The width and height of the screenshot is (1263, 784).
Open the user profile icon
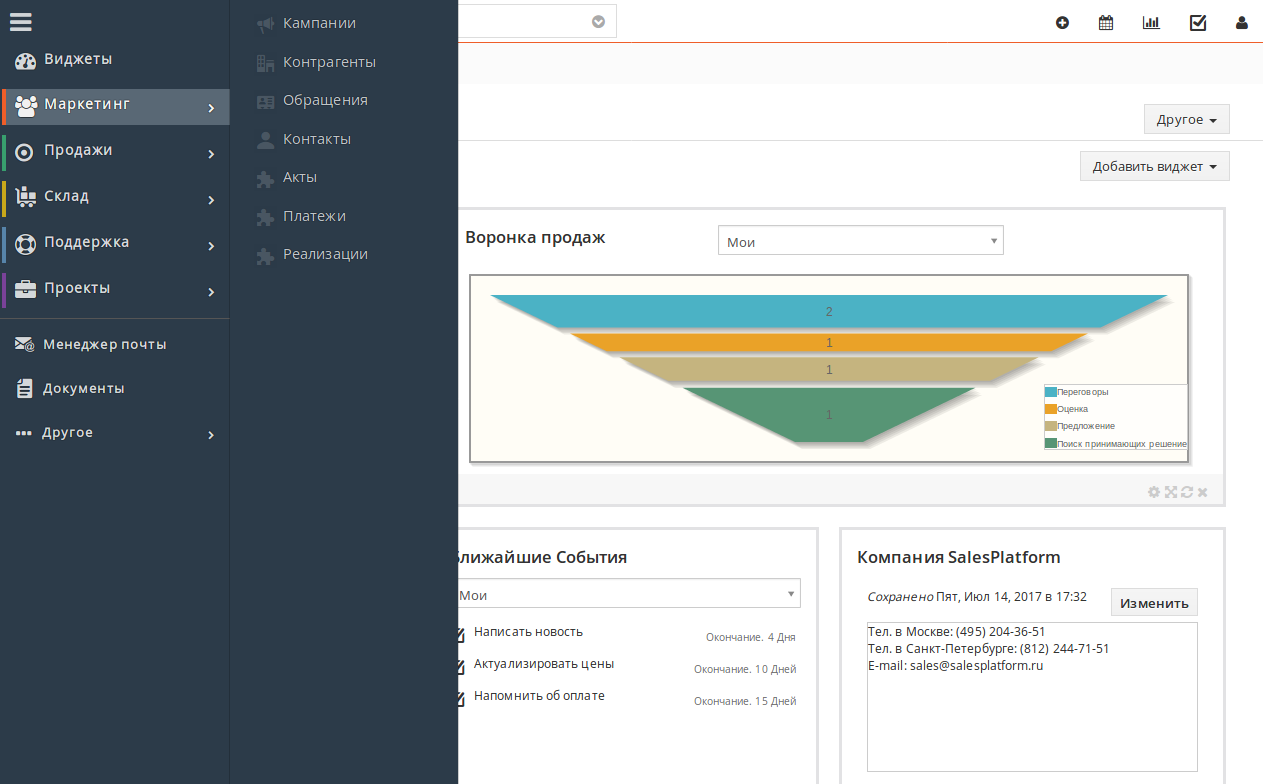point(1241,22)
